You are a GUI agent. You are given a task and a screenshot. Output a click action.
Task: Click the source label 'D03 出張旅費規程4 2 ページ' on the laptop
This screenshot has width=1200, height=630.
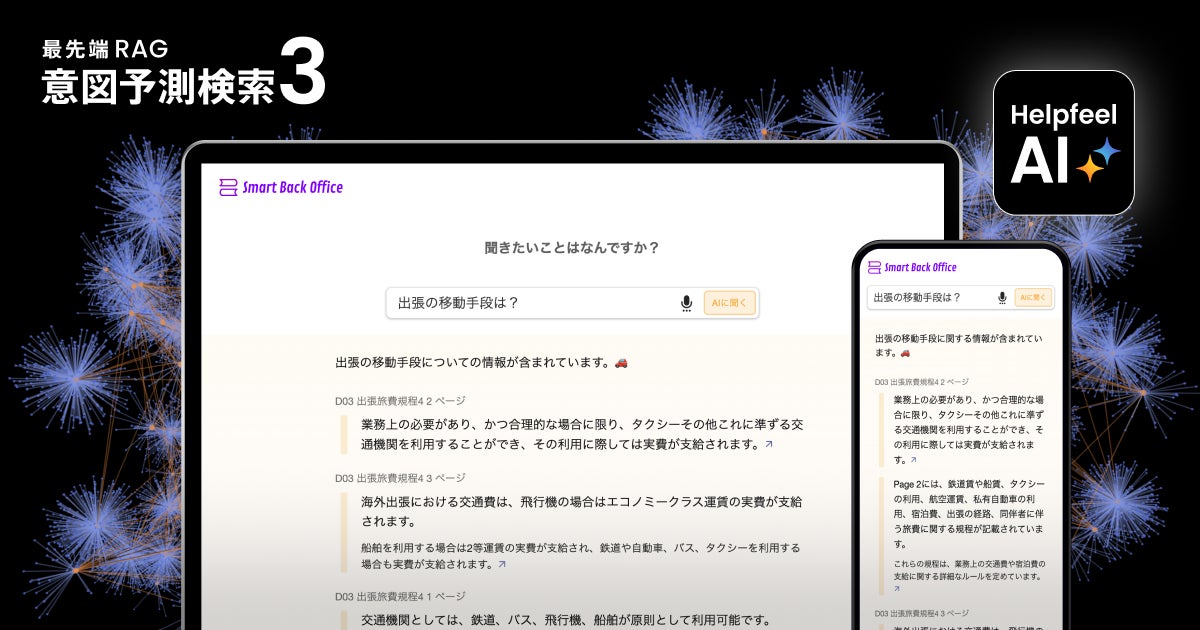pos(400,400)
